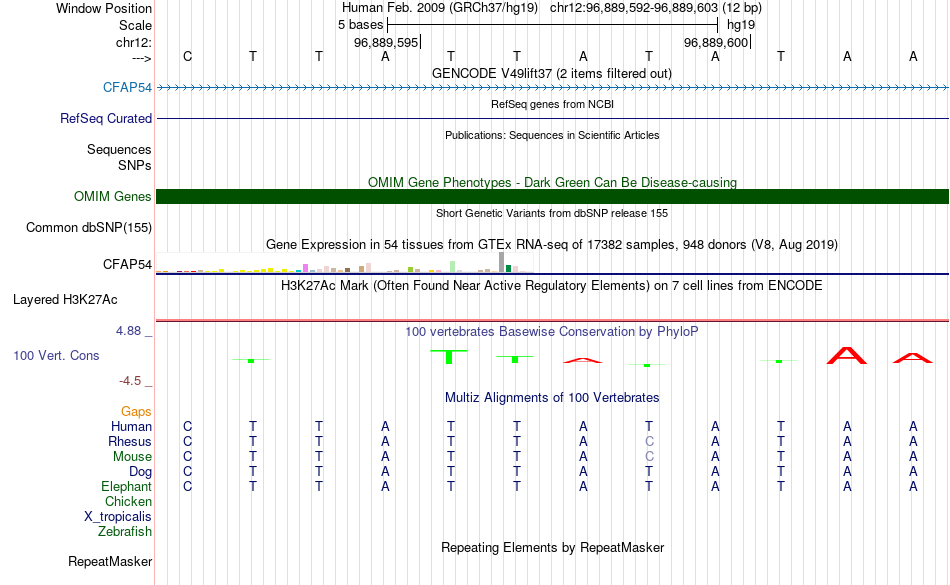Open Common dbSNP(155) track label

[x=89, y=227]
